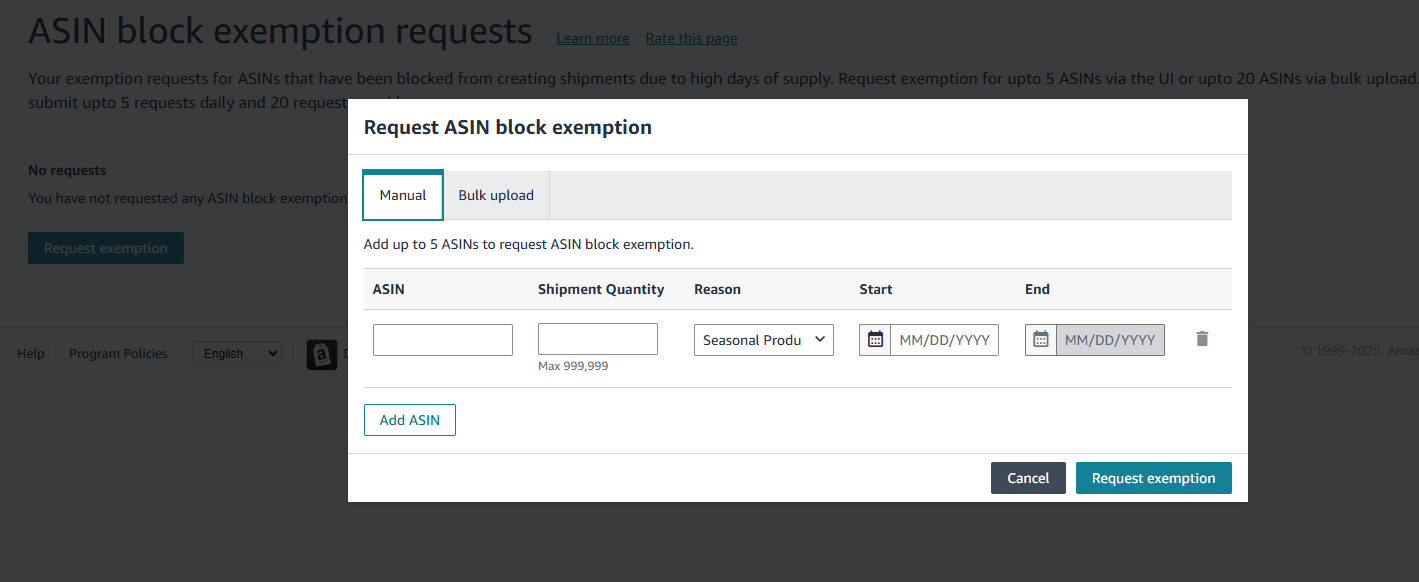The width and height of the screenshot is (1419, 582).
Task: Click into the Shipment Quantity field
Action: [598, 339]
